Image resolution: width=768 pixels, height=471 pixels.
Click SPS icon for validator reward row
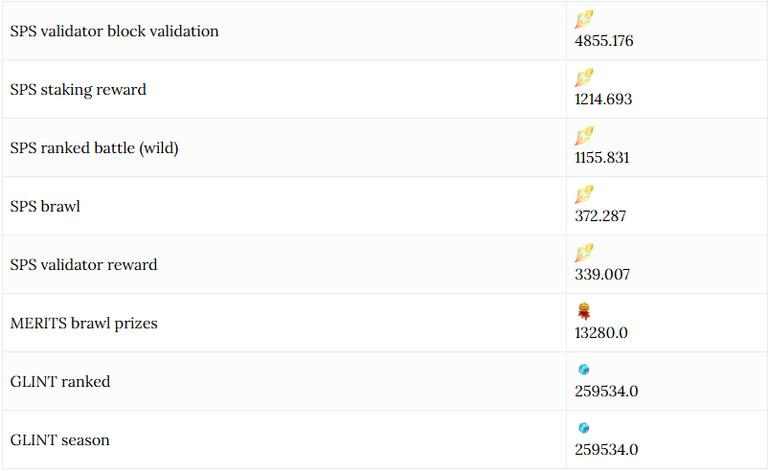tap(584, 253)
